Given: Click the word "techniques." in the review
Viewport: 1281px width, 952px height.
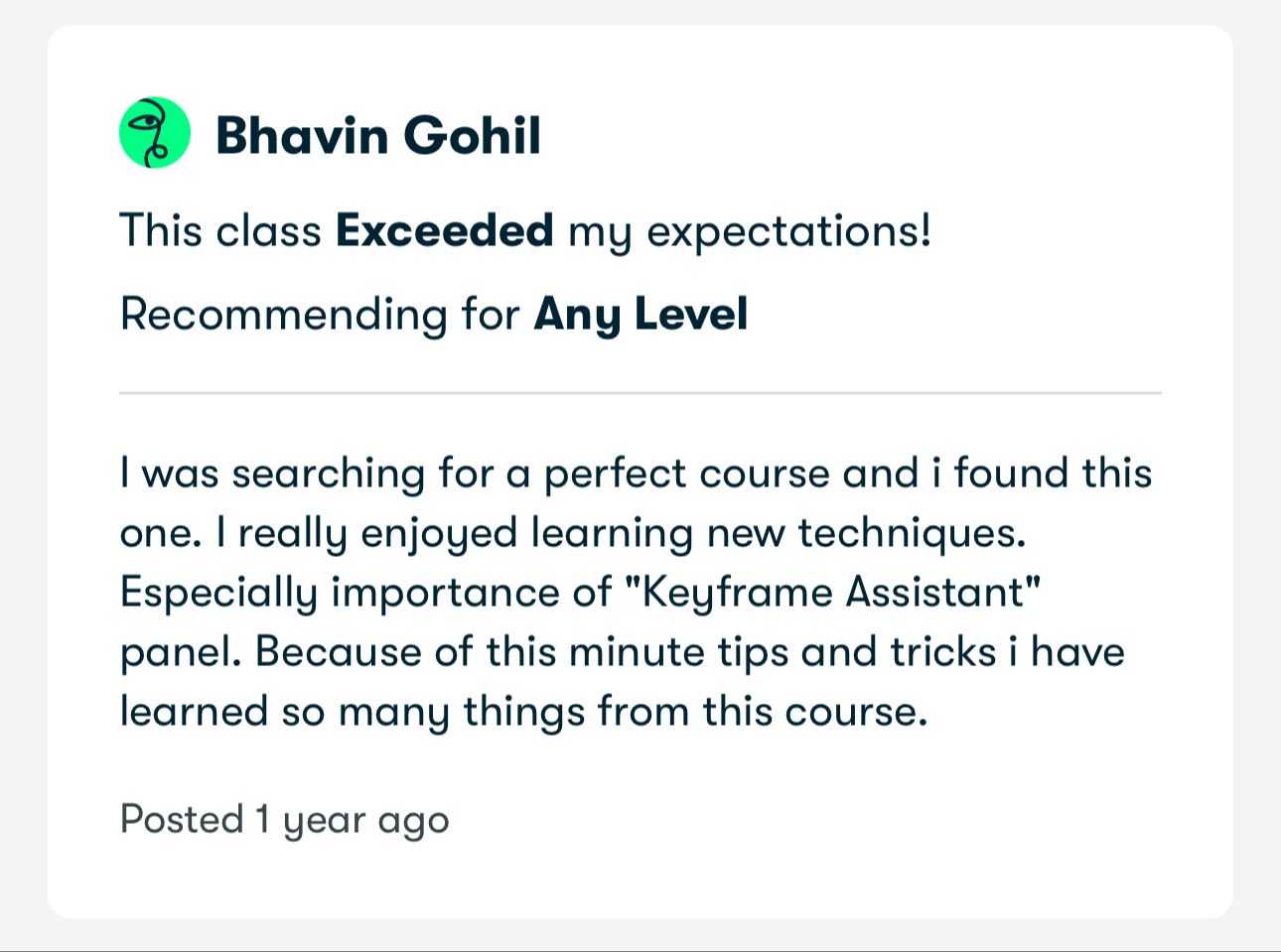Looking at the screenshot, I should click(912, 533).
